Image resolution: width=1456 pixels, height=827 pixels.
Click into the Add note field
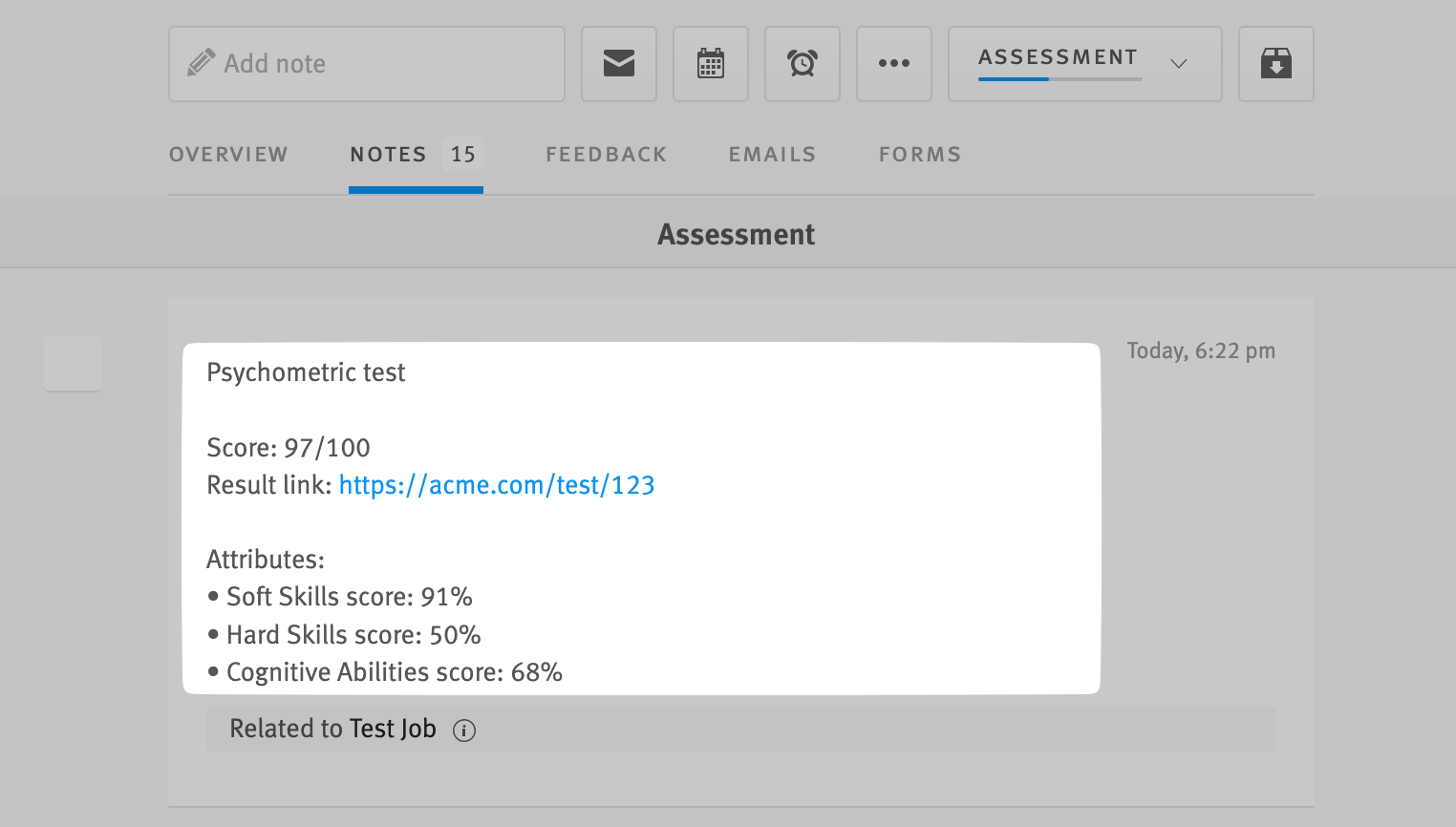tap(382, 64)
